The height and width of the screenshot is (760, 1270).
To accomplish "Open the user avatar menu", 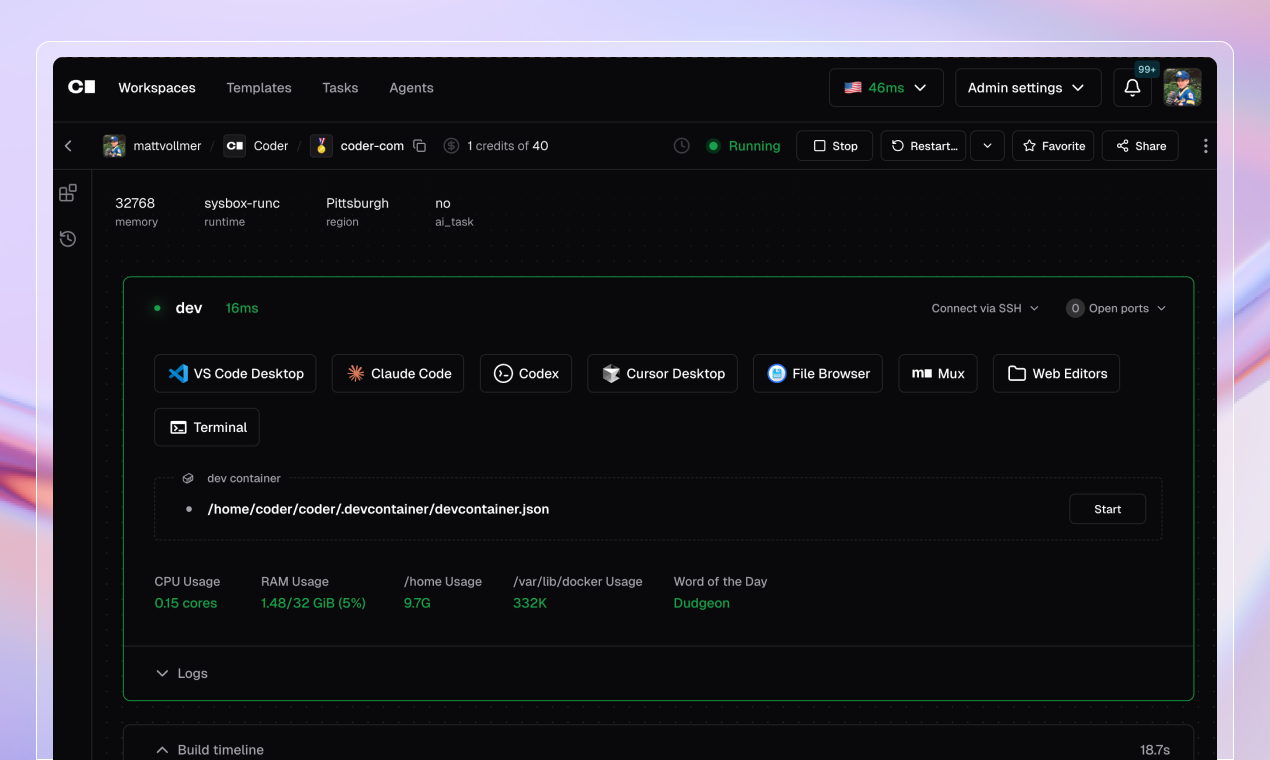I will point(1182,88).
